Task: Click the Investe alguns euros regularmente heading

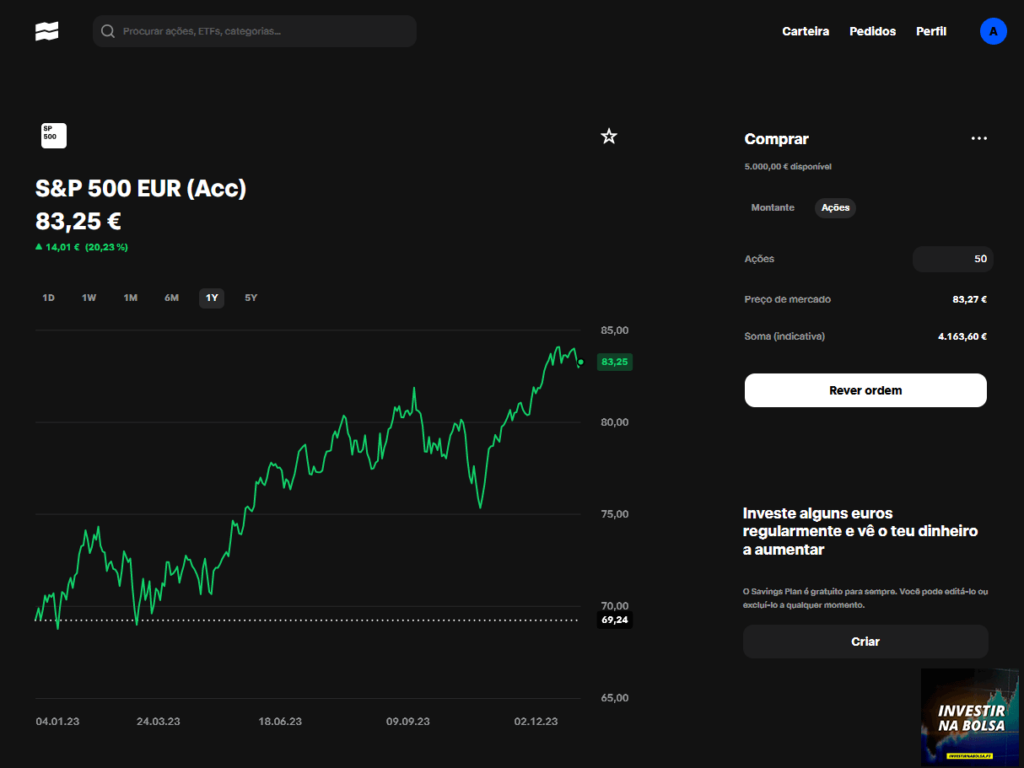Action: 860,531
